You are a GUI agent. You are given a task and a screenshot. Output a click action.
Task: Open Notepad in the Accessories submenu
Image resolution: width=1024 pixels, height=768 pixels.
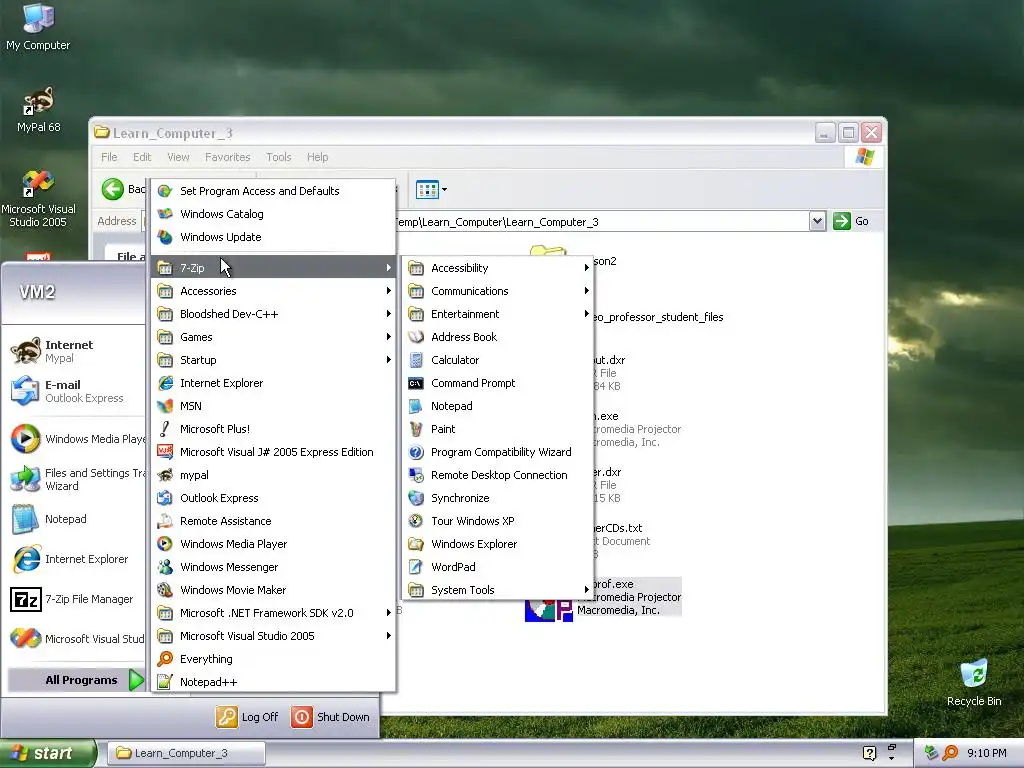click(498, 406)
